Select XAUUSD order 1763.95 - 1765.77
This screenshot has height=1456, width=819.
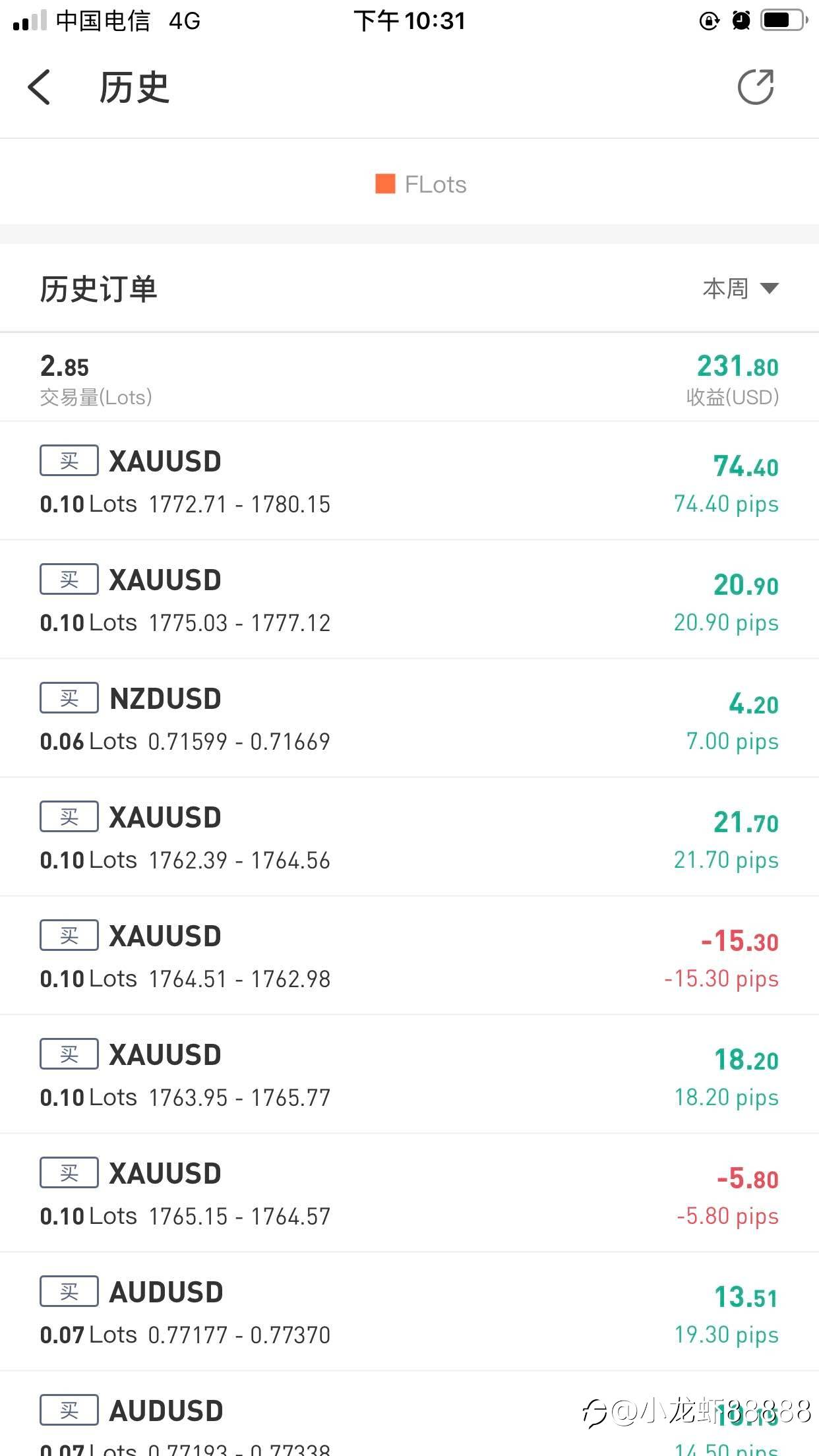[x=409, y=1075]
